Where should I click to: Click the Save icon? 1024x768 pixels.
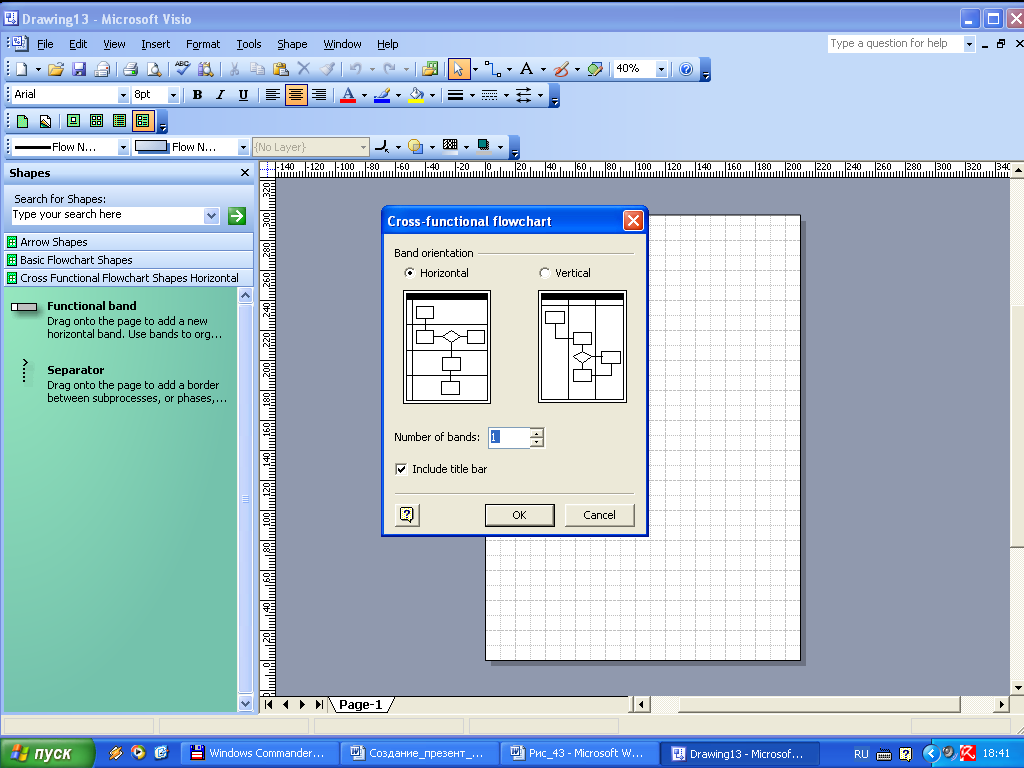[x=79, y=69]
